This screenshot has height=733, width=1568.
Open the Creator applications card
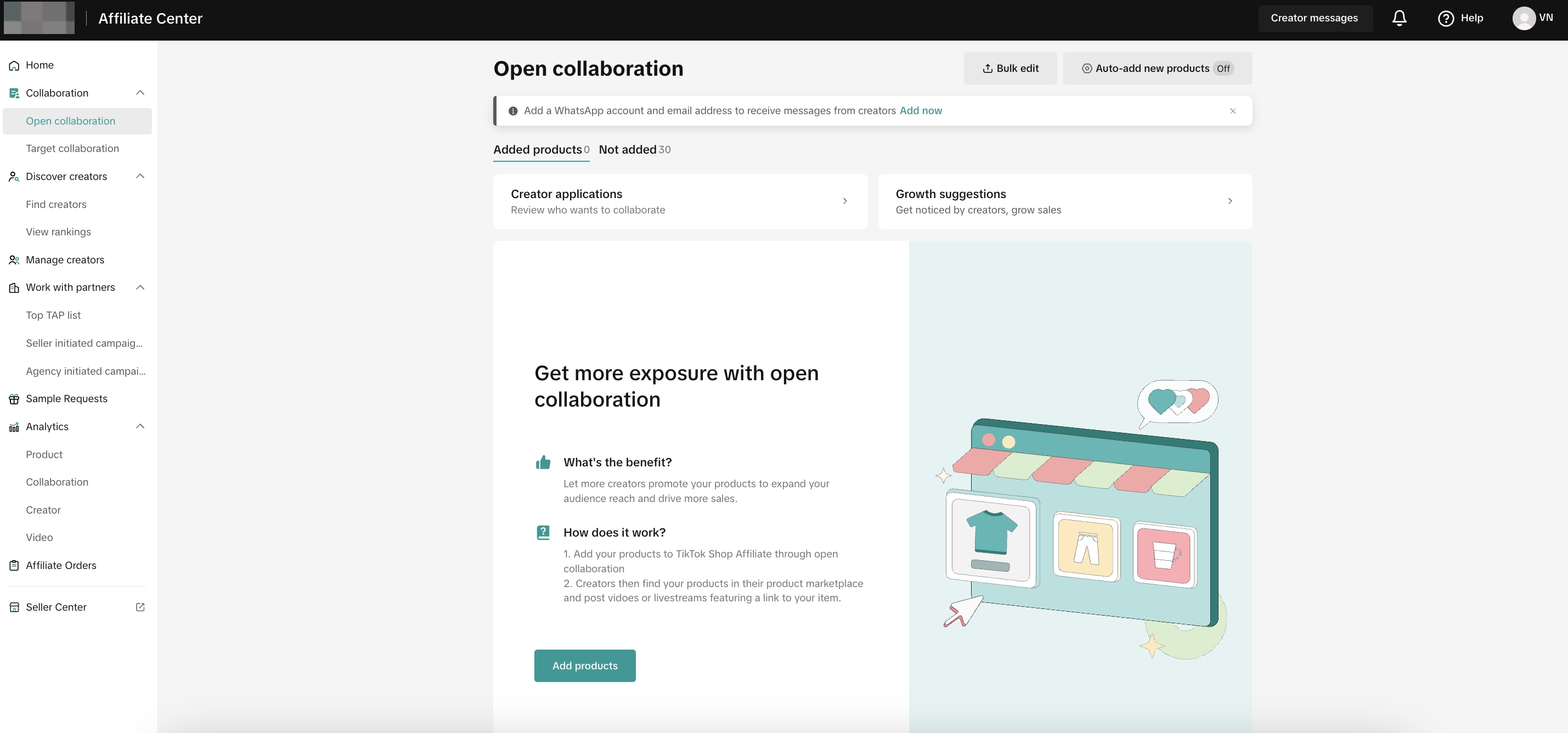click(679, 201)
